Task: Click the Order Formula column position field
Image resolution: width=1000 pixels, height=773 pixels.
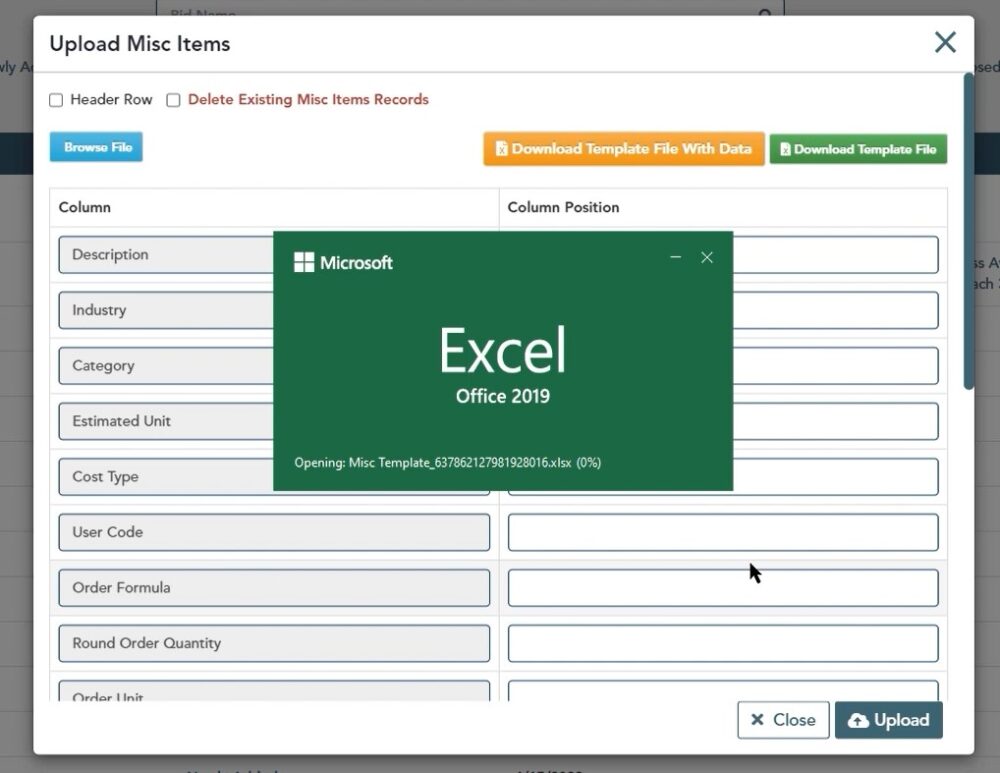Action: [722, 588]
